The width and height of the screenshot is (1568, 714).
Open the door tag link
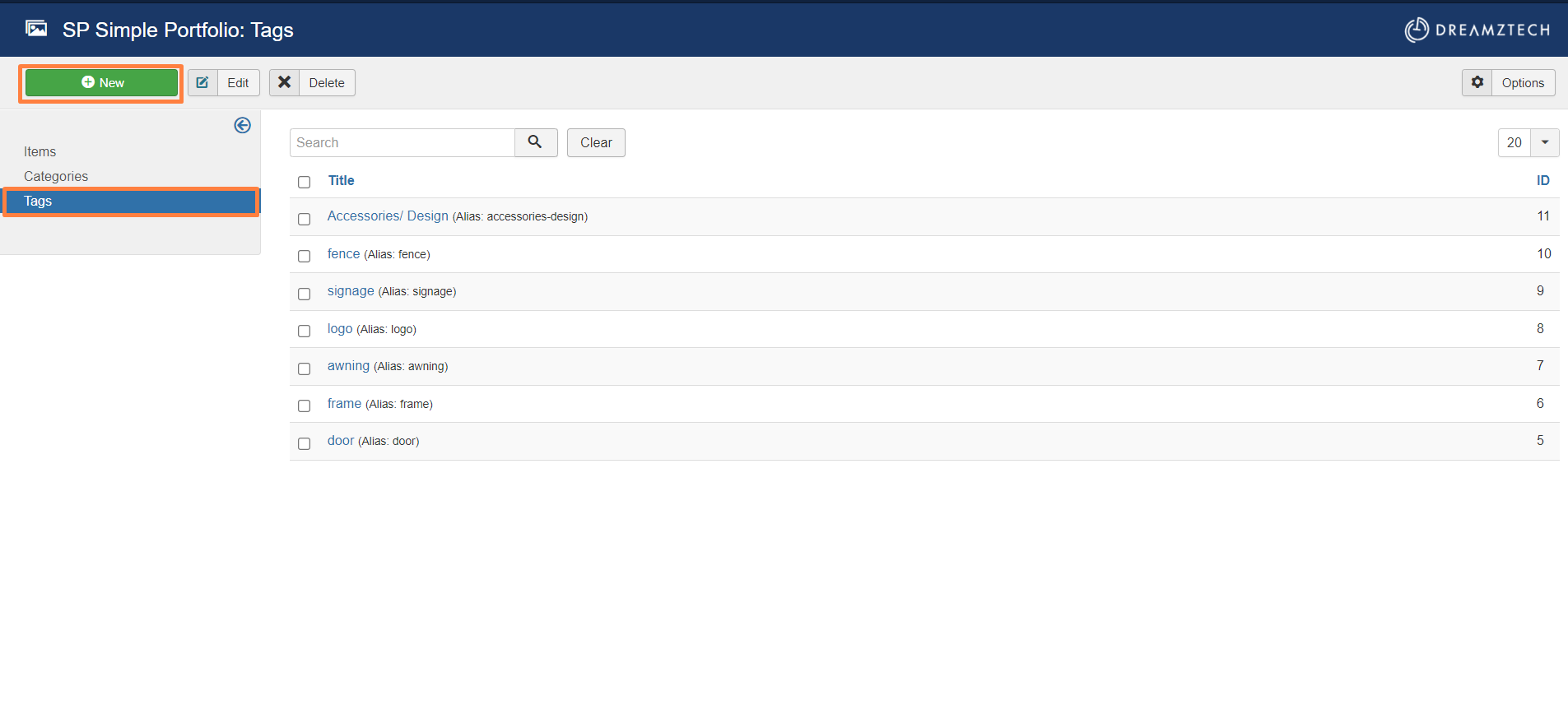click(x=341, y=441)
